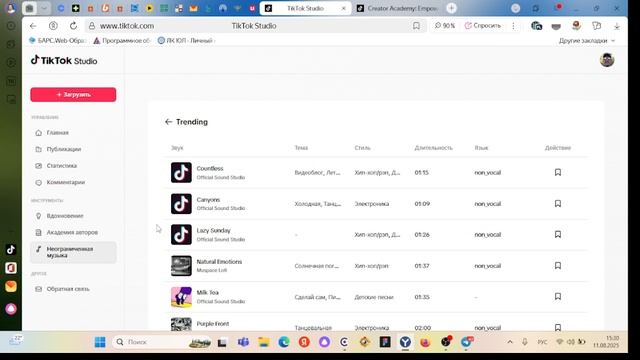Open File Explorer from the taskbar

[263, 342]
